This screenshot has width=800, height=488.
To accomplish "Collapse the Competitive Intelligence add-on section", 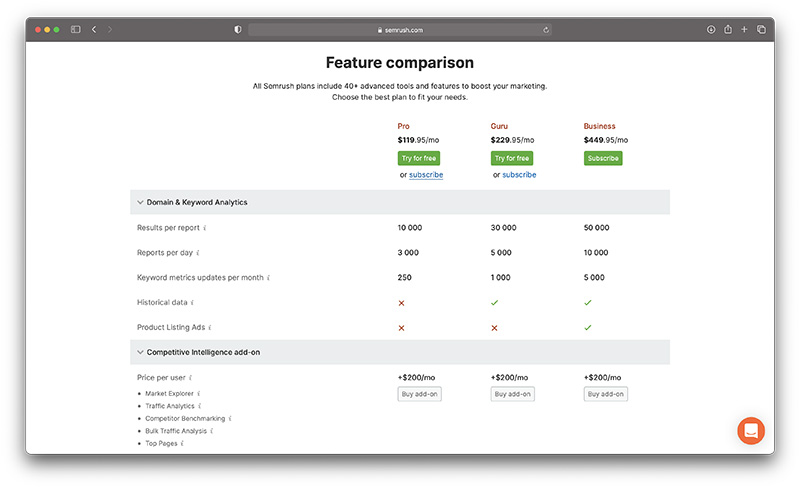I will 141,352.
